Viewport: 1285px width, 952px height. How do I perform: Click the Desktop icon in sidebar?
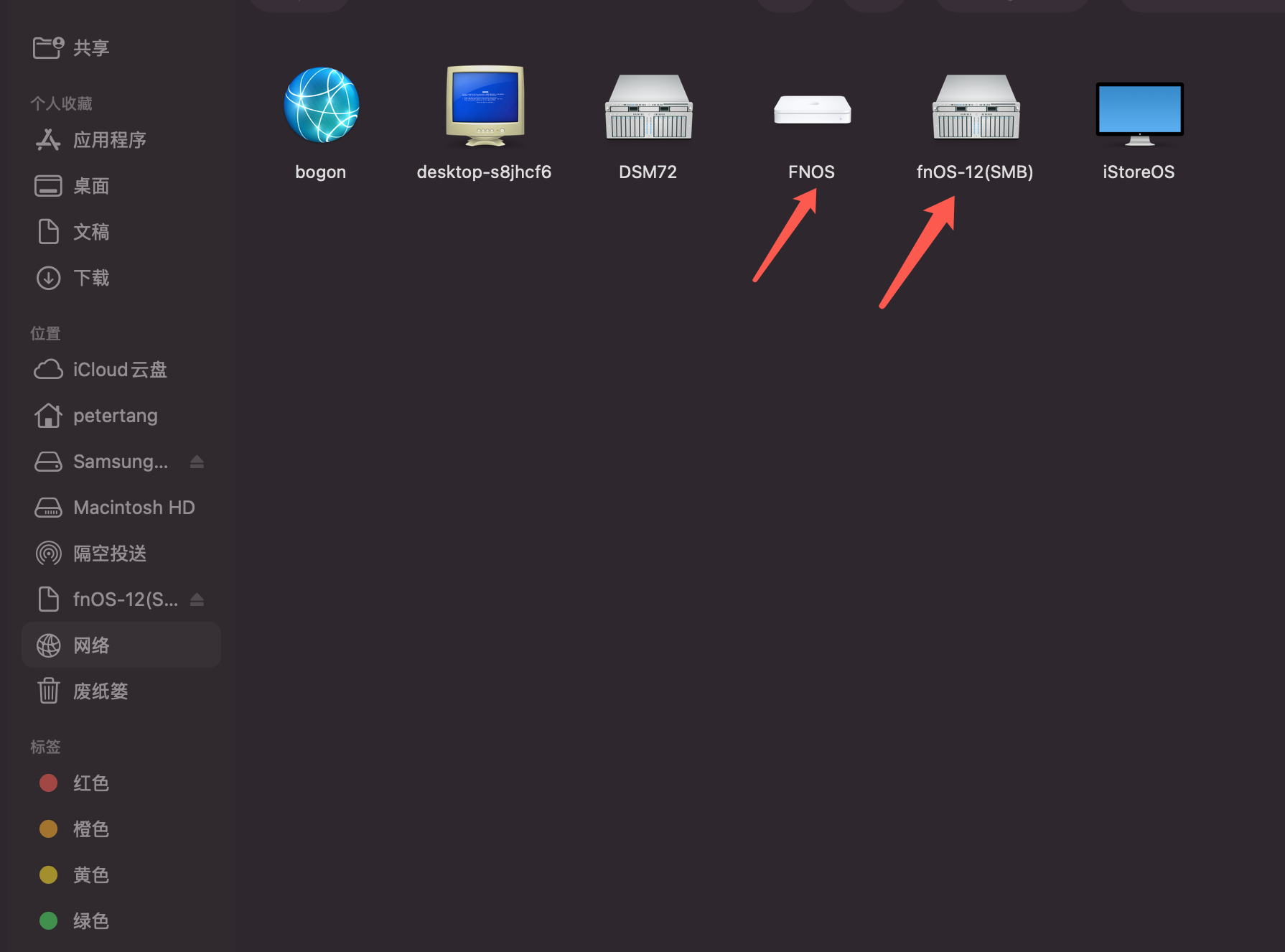coord(48,186)
